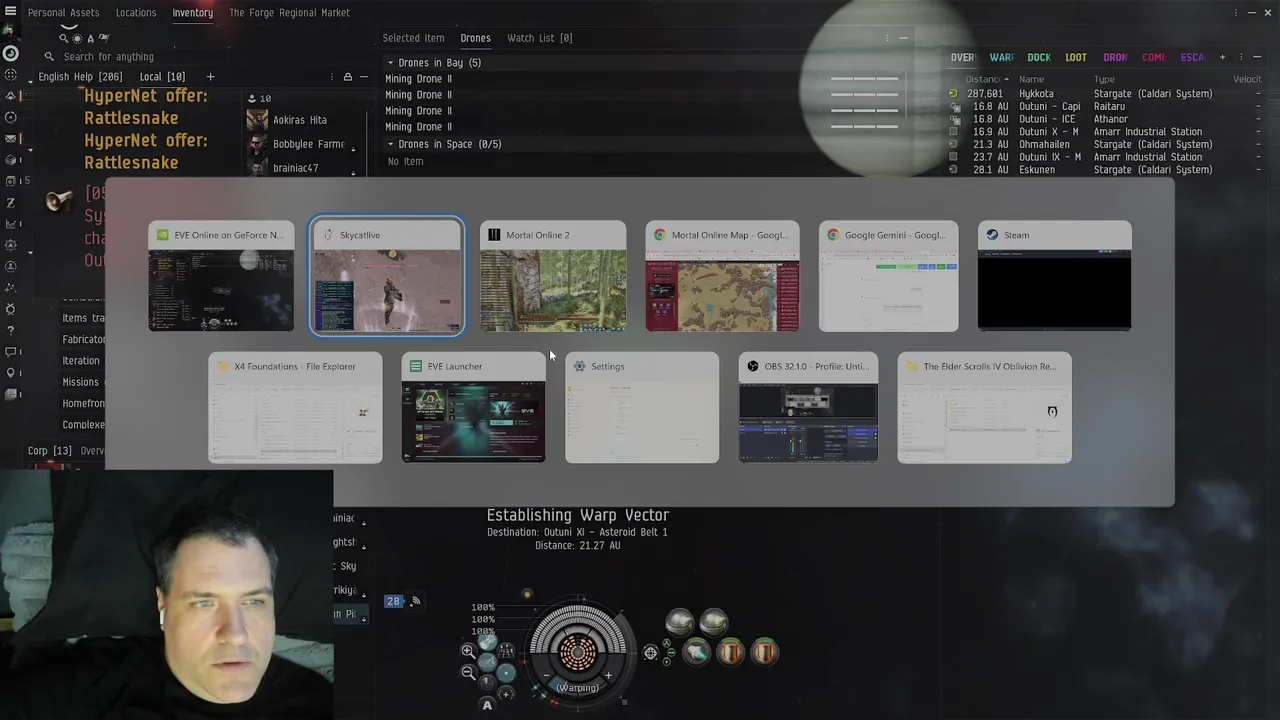Click the flag icon above search field
This screenshot has width=1280, height=720.
[x=103, y=38]
